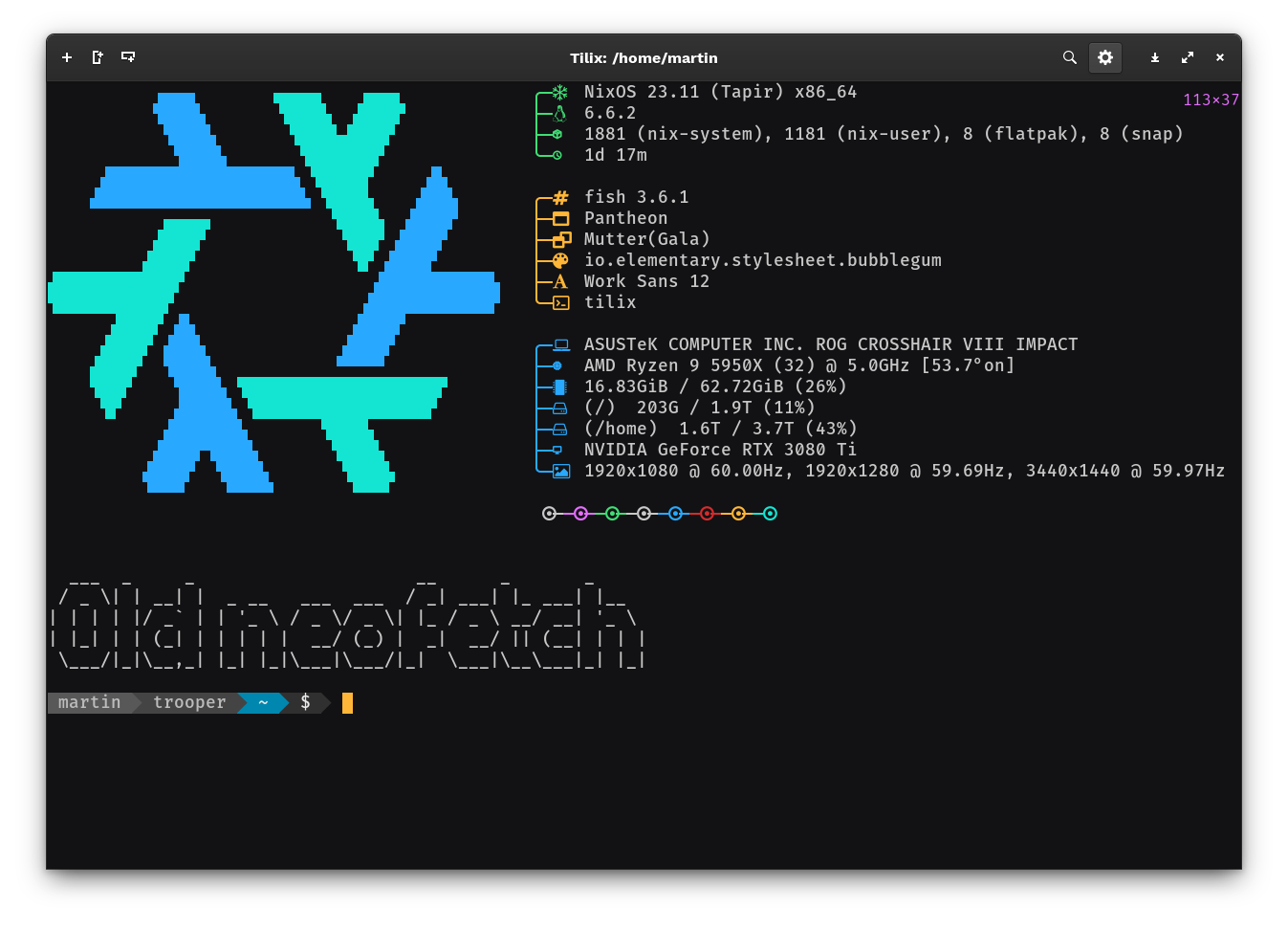The image size is (1288, 928).
Task: Click the window manager icon beside Mutter(Gala)
Action: coord(561,239)
